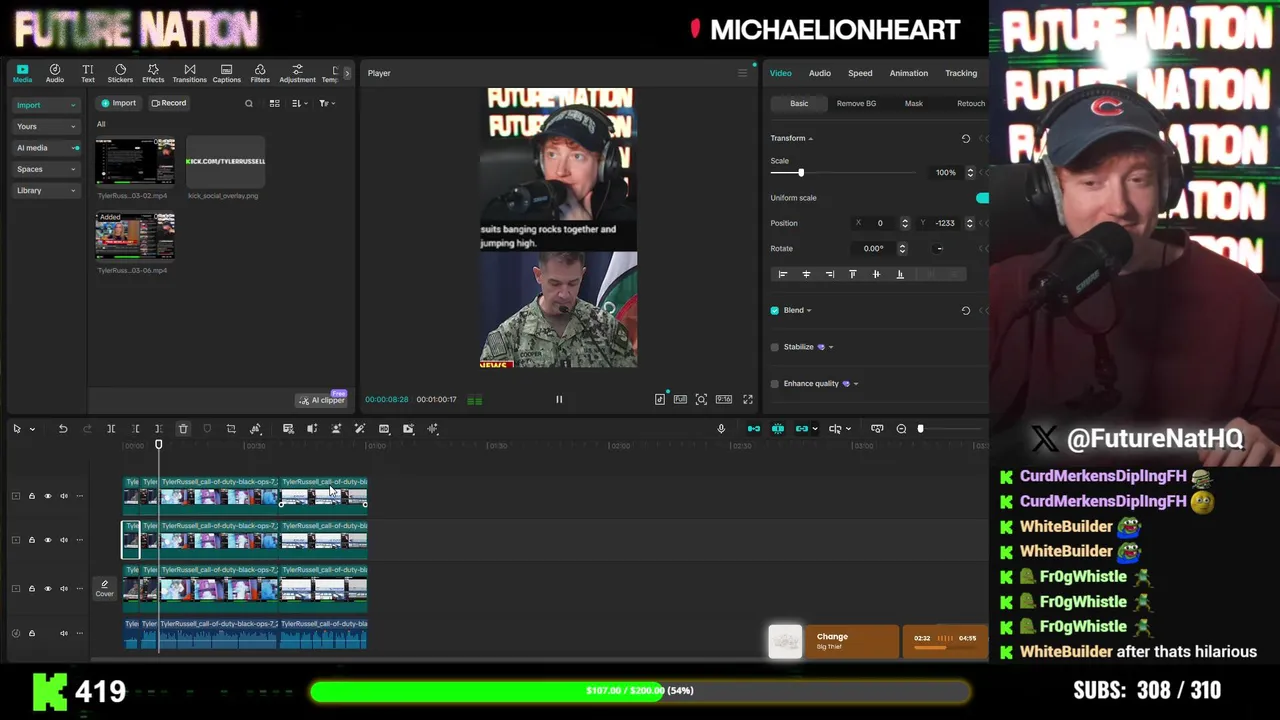Screen dimensions: 1280x720
Task: Open the Text tool panel
Action: click(x=88, y=73)
